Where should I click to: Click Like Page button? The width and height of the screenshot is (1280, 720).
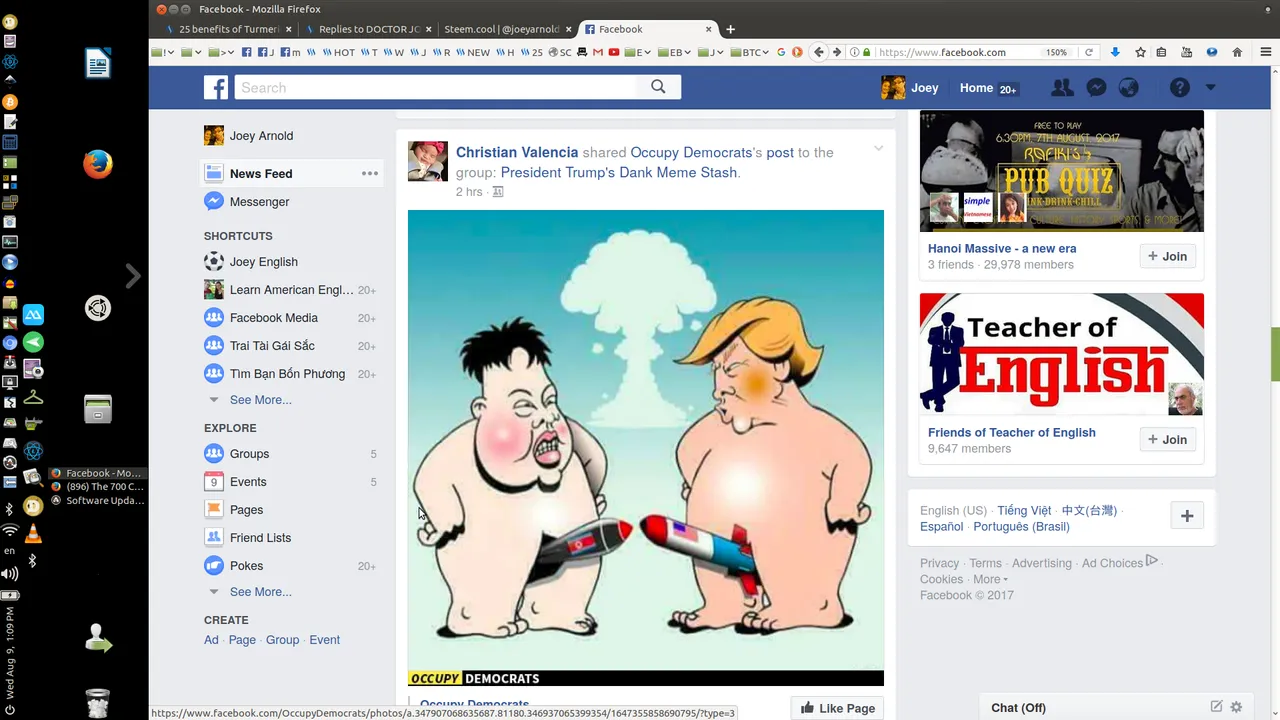click(x=838, y=708)
